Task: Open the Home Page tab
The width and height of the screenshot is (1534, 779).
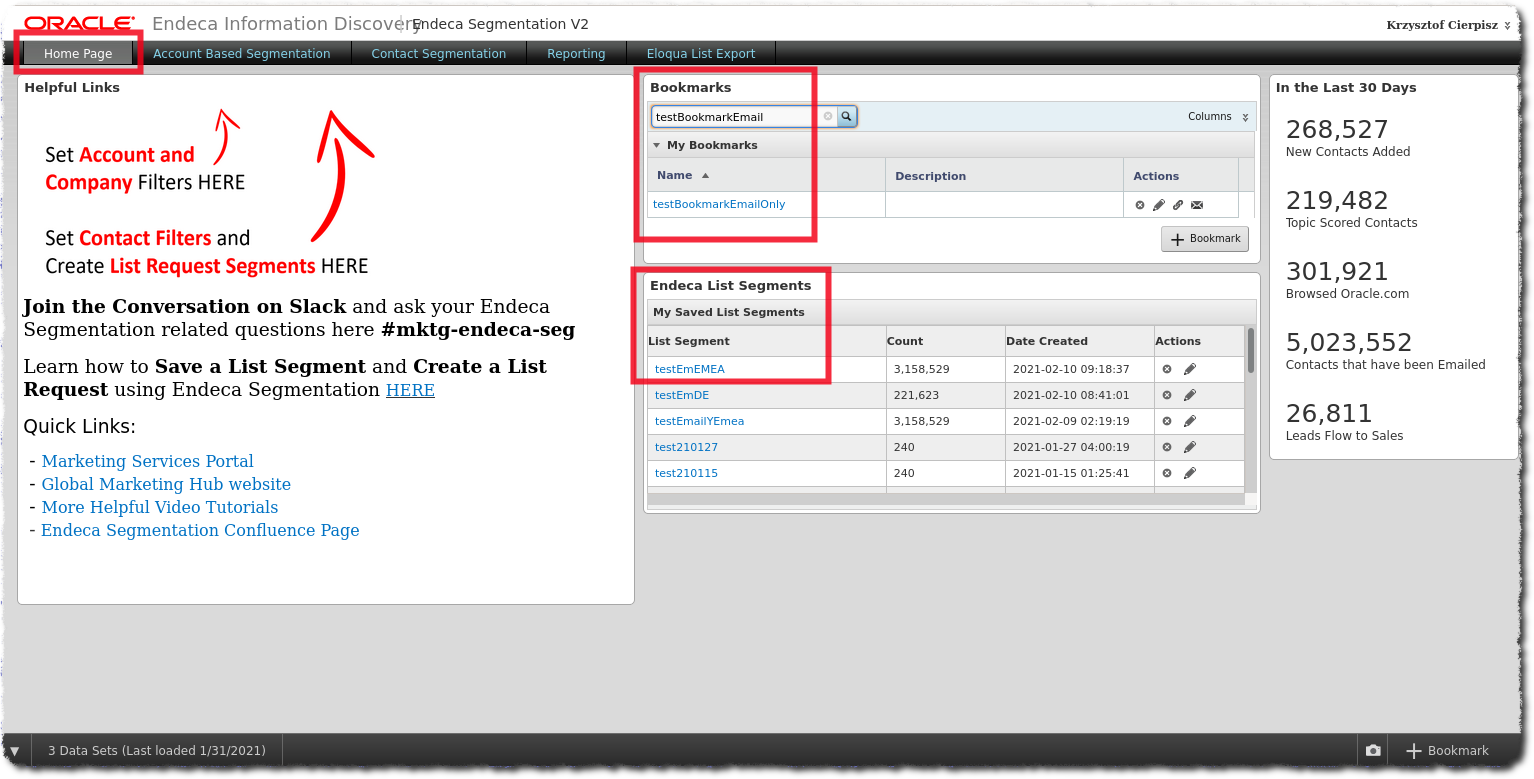Action: click(78, 53)
